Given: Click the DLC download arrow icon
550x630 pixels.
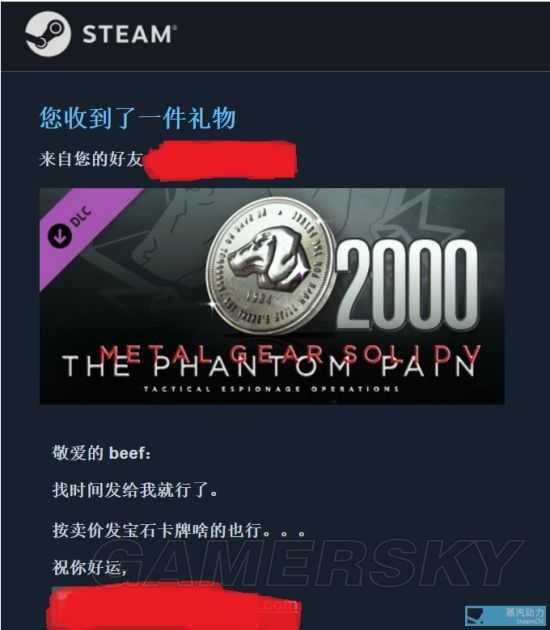Looking at the screenshot, I should pyautogui.click(x=60, y=236).
